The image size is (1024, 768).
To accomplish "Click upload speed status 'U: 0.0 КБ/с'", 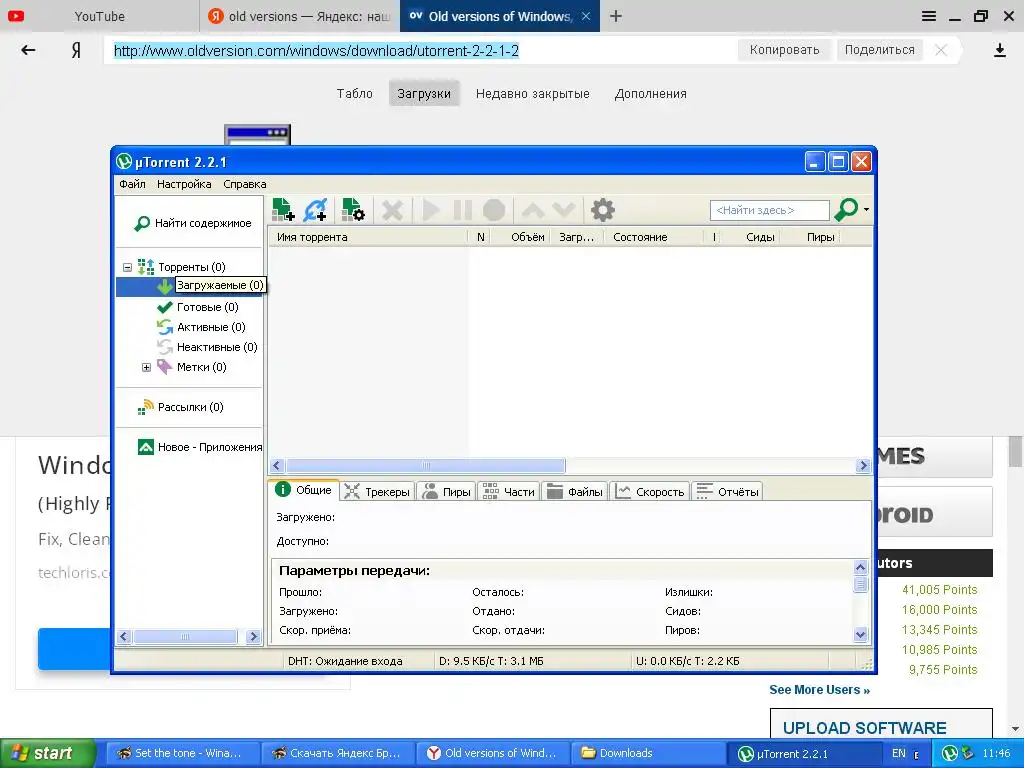I will pos(688,661).
